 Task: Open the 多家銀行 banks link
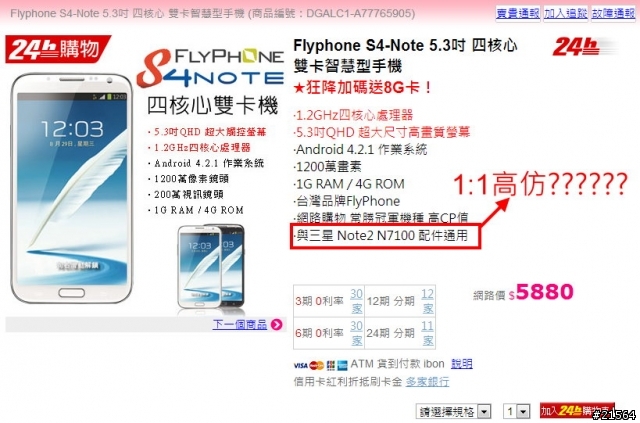click(427, 382)
